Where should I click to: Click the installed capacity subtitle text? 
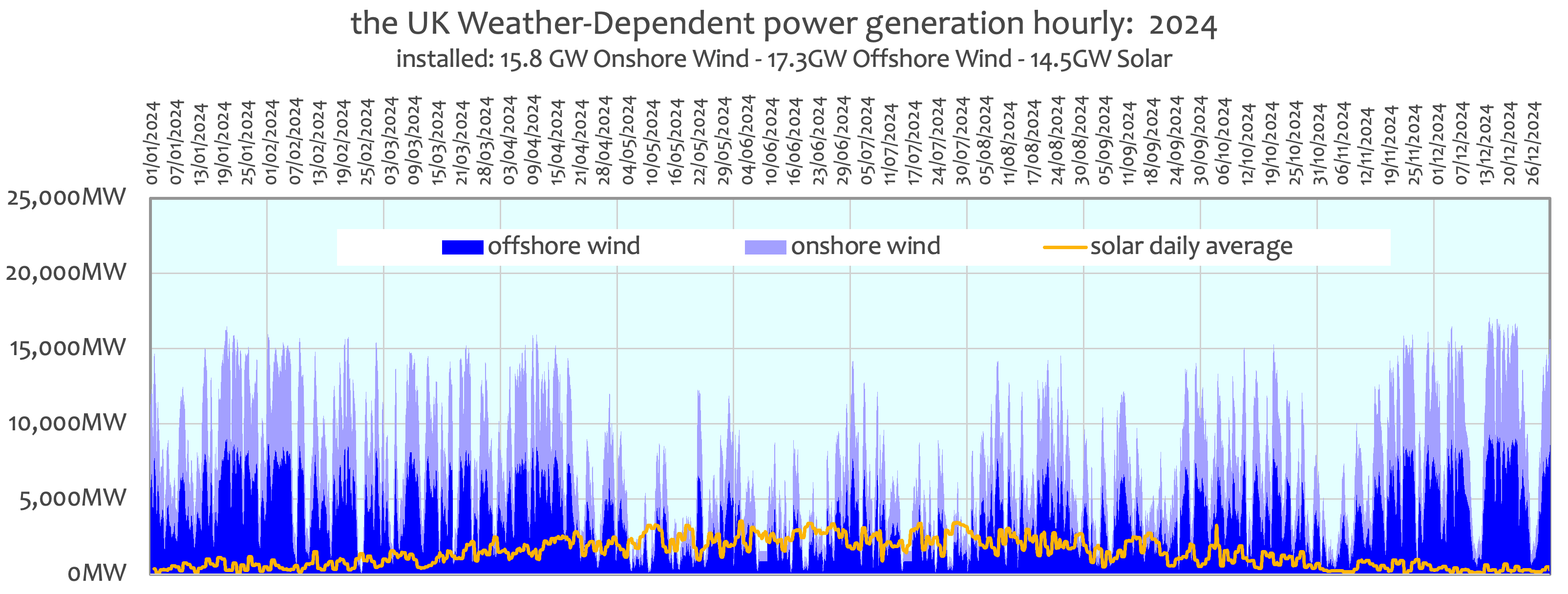[784, 59]
